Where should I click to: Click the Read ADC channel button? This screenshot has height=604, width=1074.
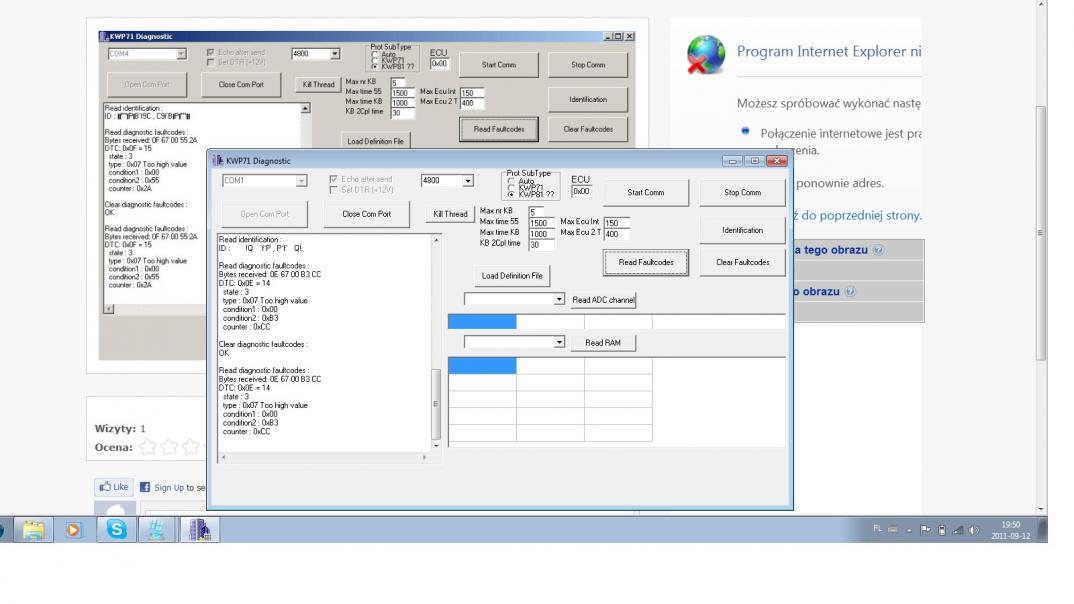point(603,299)
